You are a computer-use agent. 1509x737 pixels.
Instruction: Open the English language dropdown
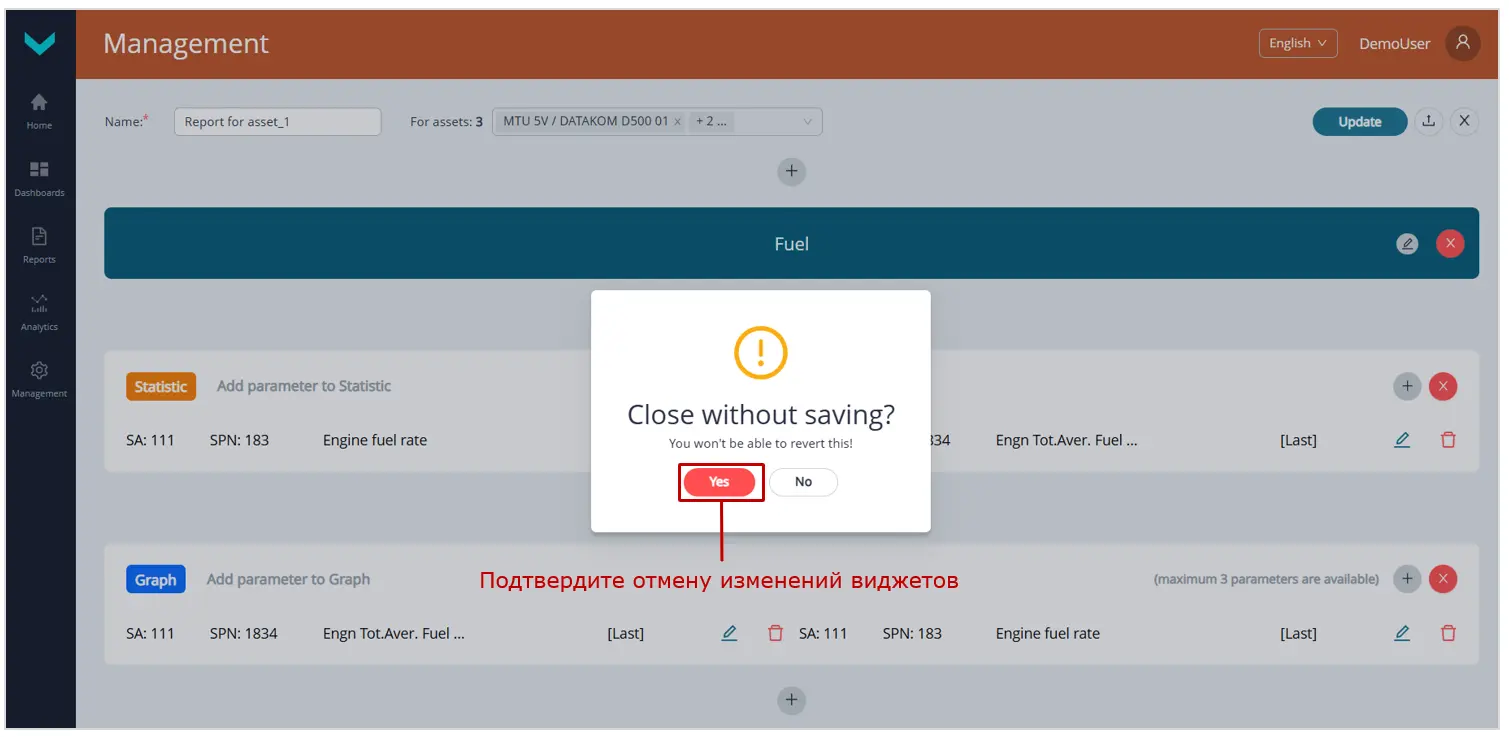[1297, 43]
